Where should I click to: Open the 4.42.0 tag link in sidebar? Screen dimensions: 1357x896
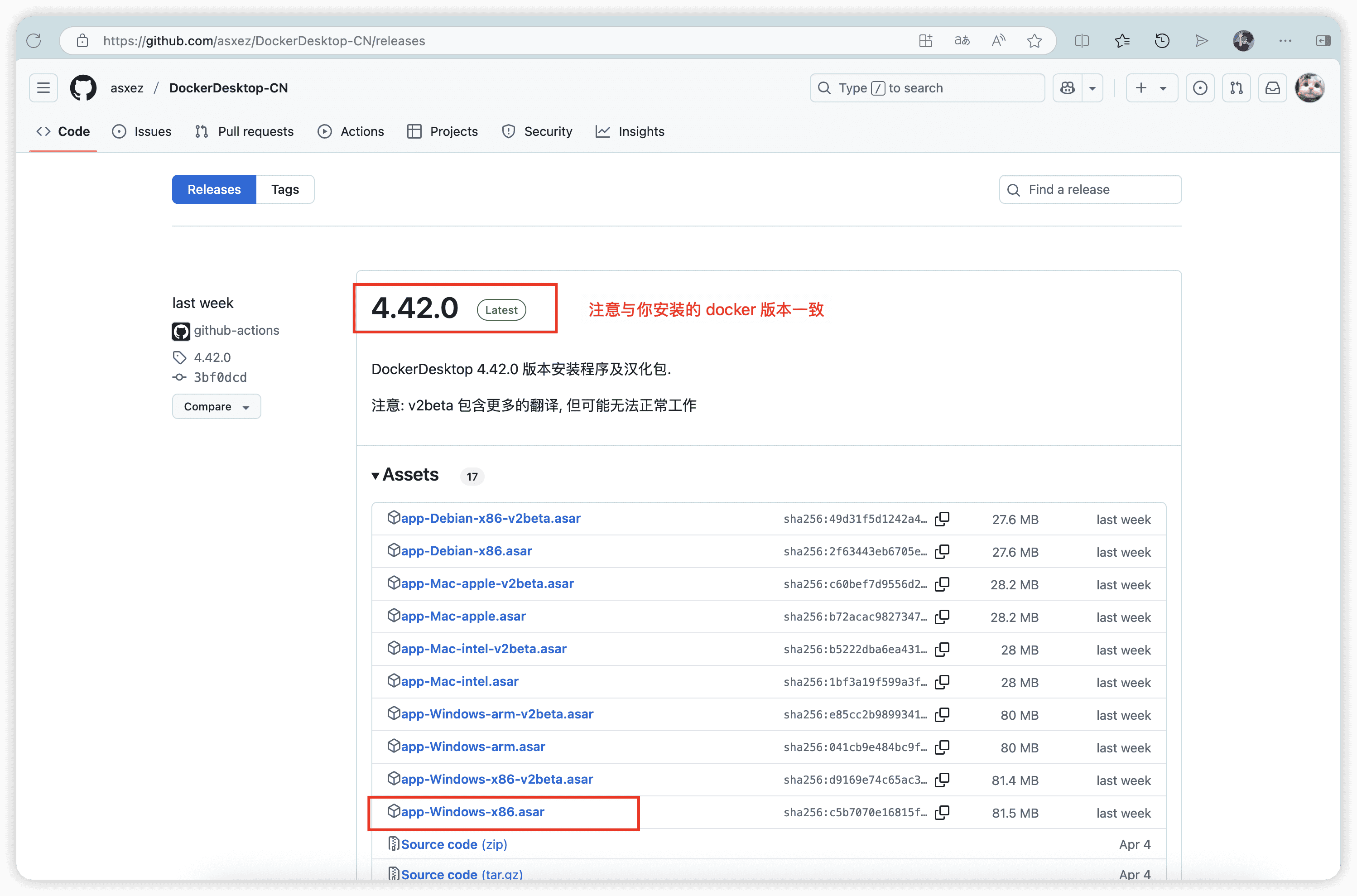pyautogui.click(x=212, y=357)
